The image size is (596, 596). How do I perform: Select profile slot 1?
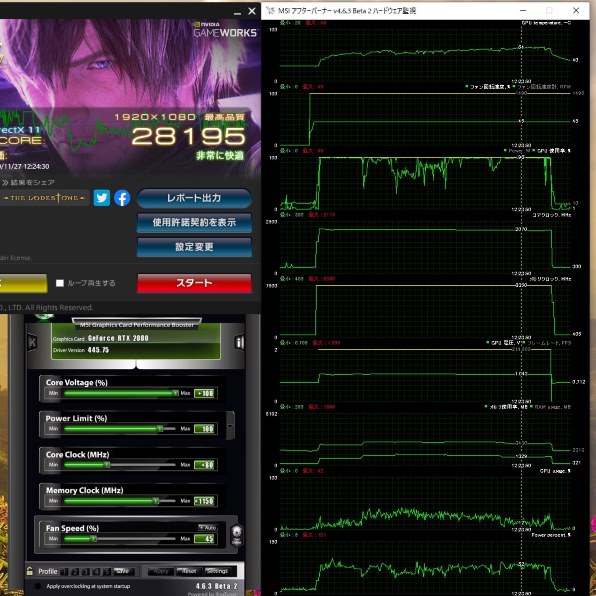65,571
